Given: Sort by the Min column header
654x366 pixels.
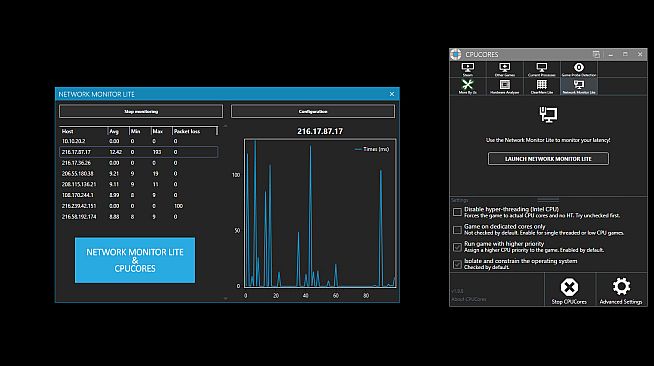Looking at the screenshot, I should [x=140, y=131].
